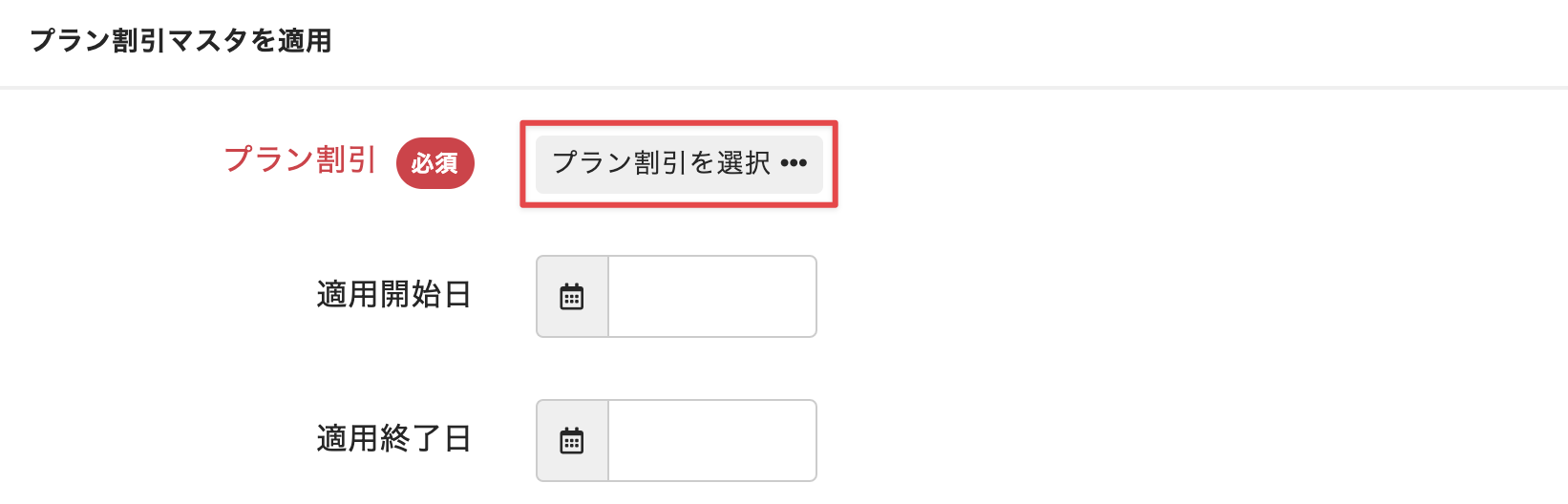Viewport: 1568px width, 504px height.
Task: Focus the 適用終了日 date input field
Action: click(x=711, y=441)
